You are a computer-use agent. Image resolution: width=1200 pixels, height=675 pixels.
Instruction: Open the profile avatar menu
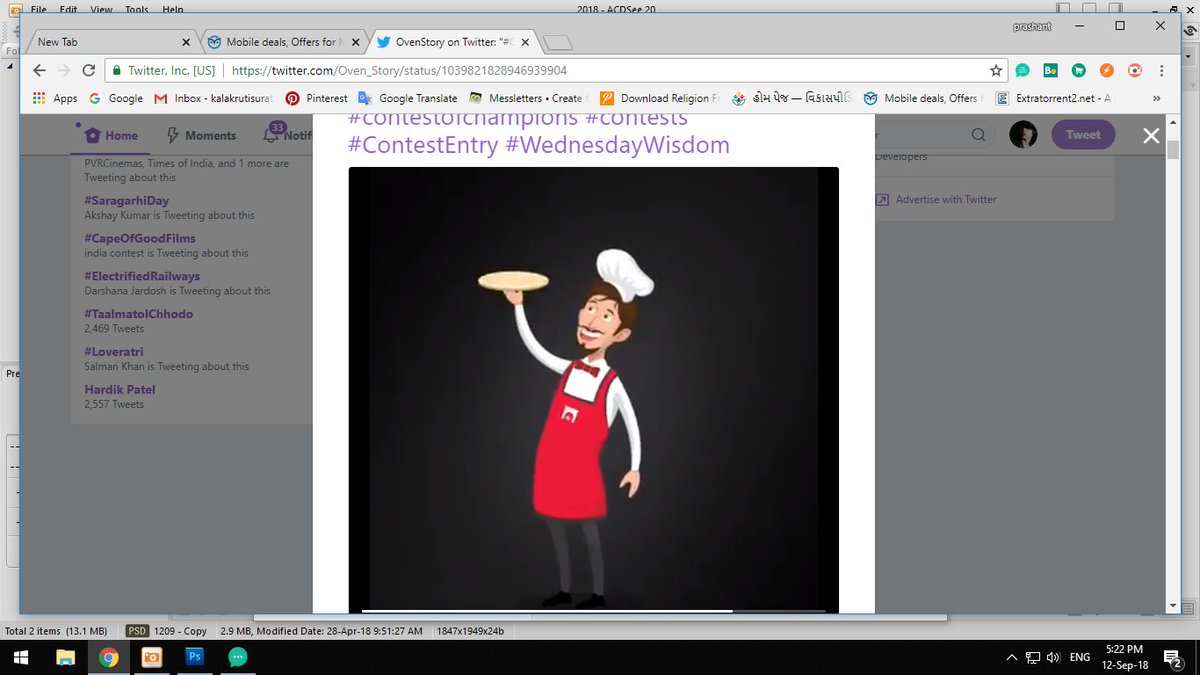pyautogui.click(x=1023, y=135)
